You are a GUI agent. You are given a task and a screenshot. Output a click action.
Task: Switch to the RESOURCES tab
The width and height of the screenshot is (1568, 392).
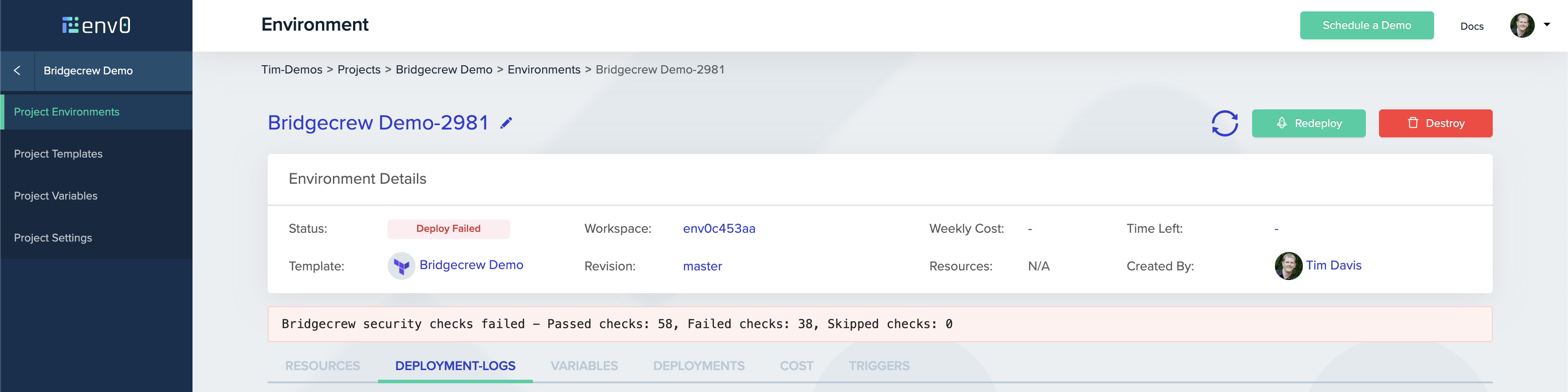coord(322,366)
